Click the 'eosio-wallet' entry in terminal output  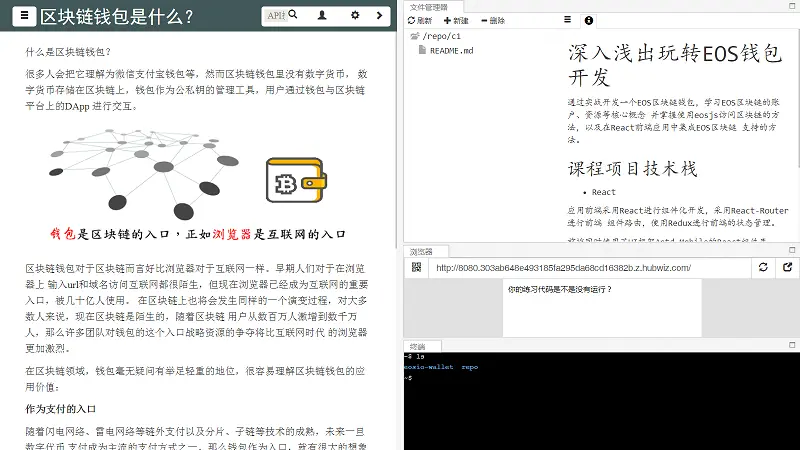pyautogui.click(x=429, y=367)
